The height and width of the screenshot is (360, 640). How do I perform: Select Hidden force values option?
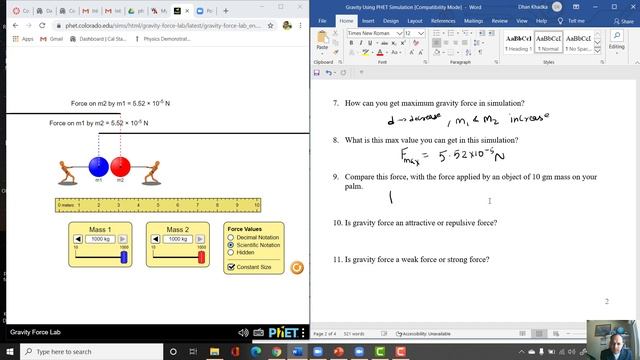pyautogui.click(x=231, y=253)
